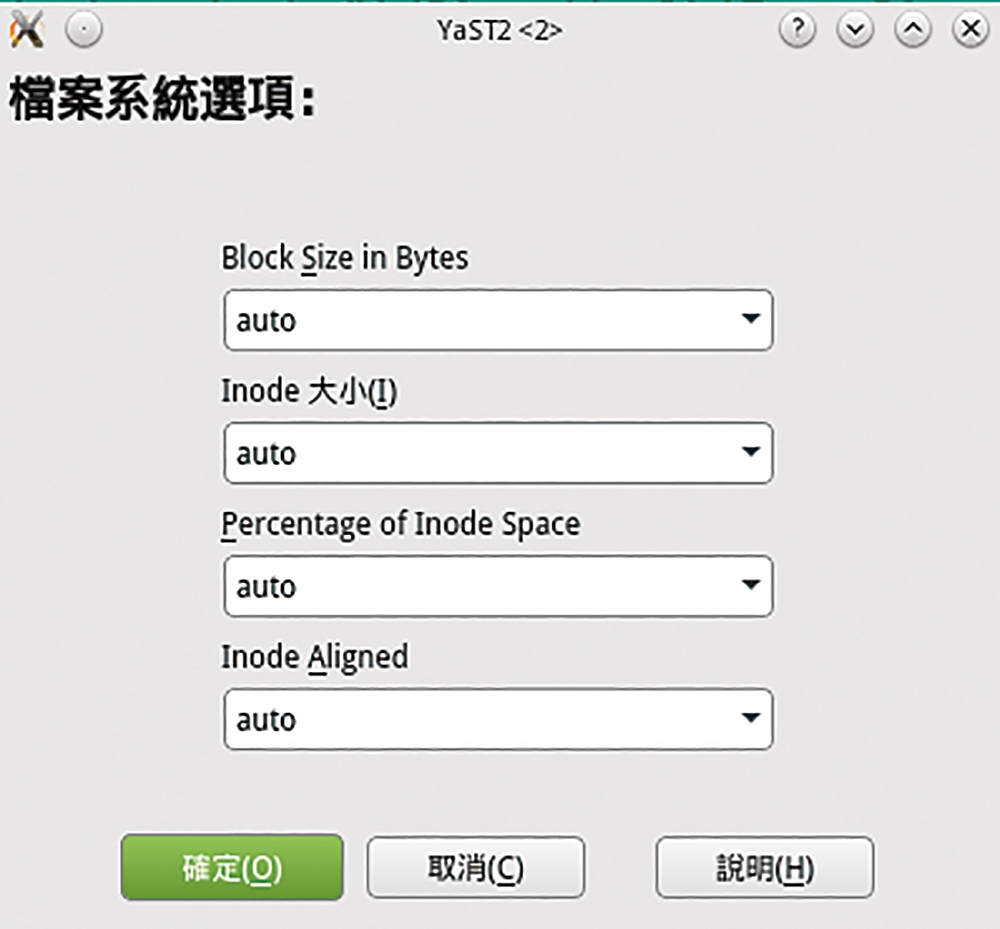Select the Block Size auto combo box
This screenshot has height=929, width=1000.
(498, 320)
